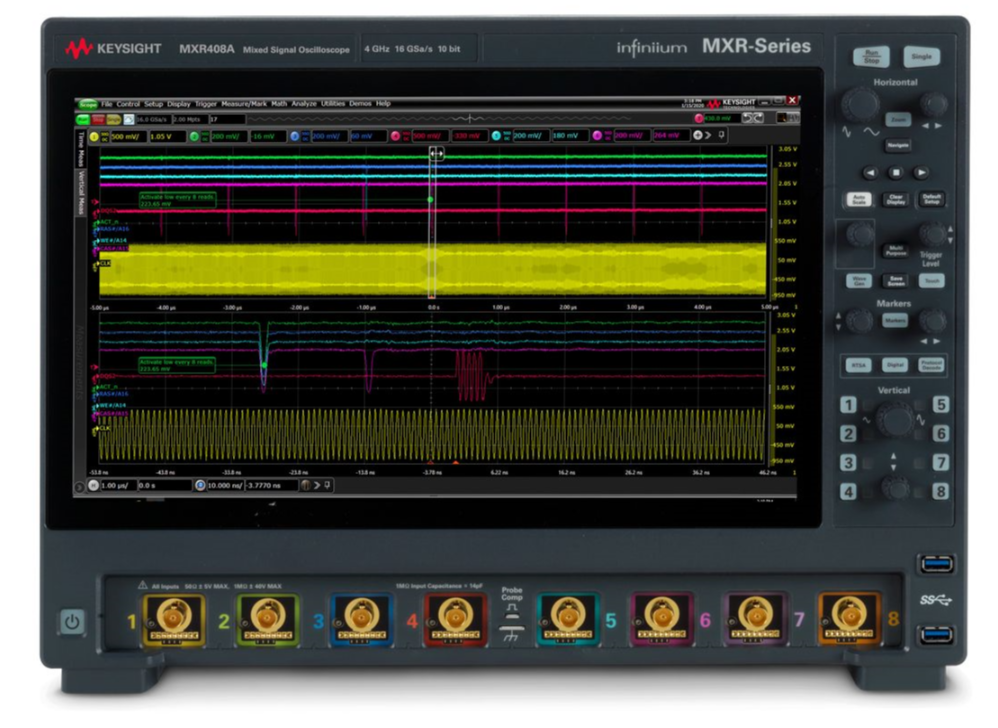
Task: Click the green Scope logo button
Action: click(x=88, y=104)
